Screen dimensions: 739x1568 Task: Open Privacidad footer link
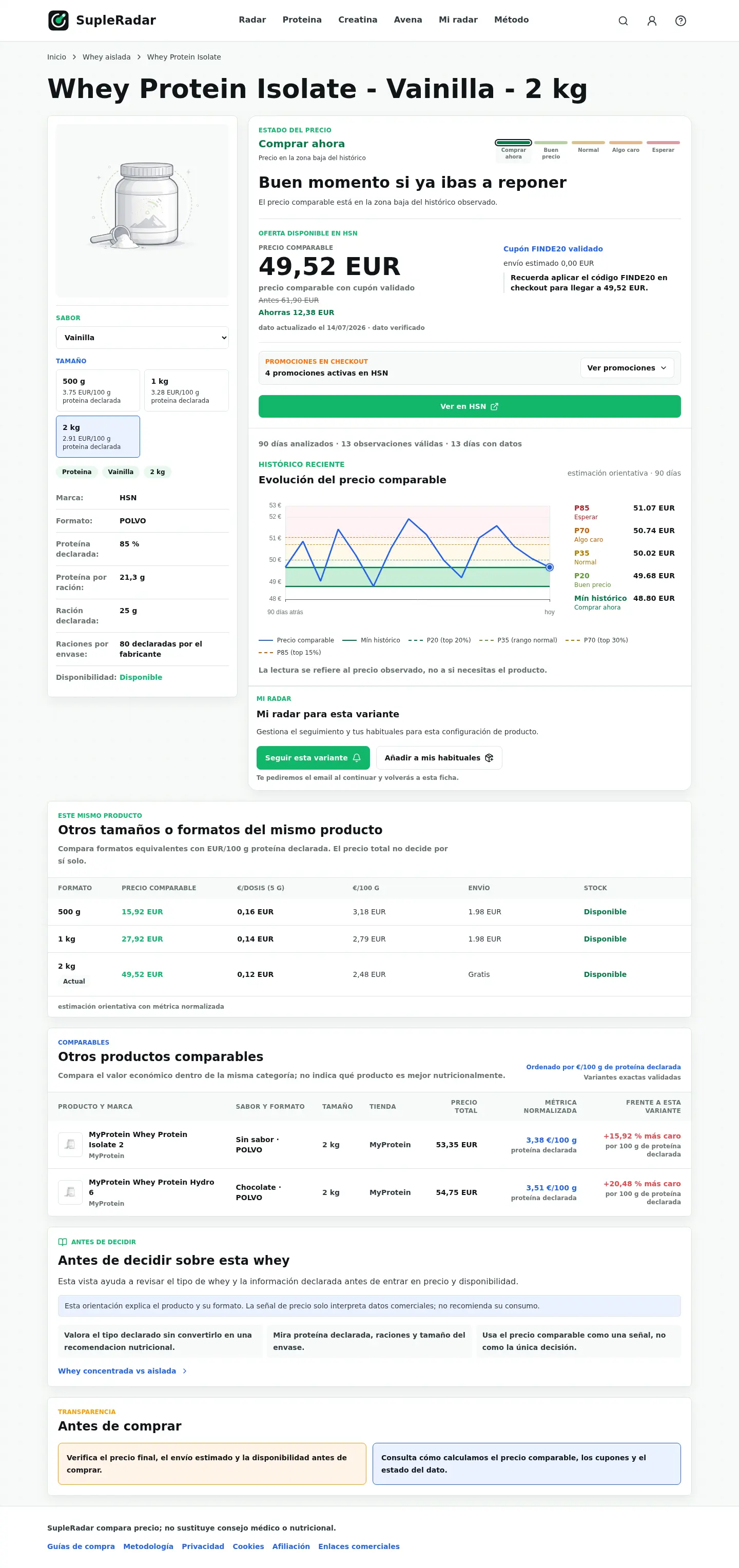(x=203, y=1546)
